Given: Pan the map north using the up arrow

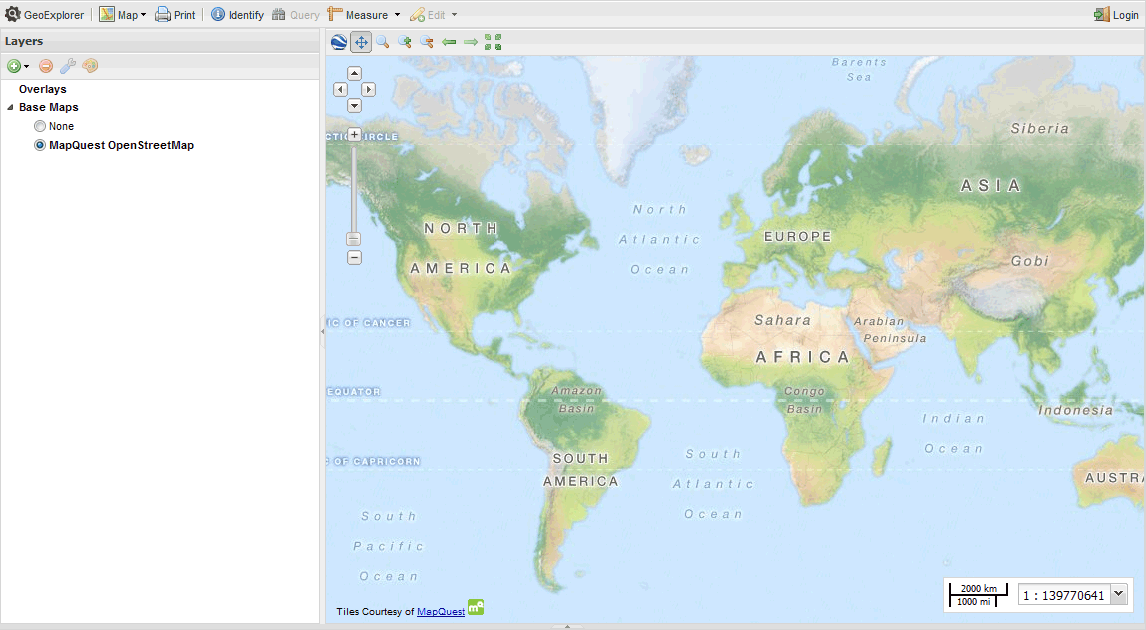Looking at the screenshot, I should coord(354,72).
